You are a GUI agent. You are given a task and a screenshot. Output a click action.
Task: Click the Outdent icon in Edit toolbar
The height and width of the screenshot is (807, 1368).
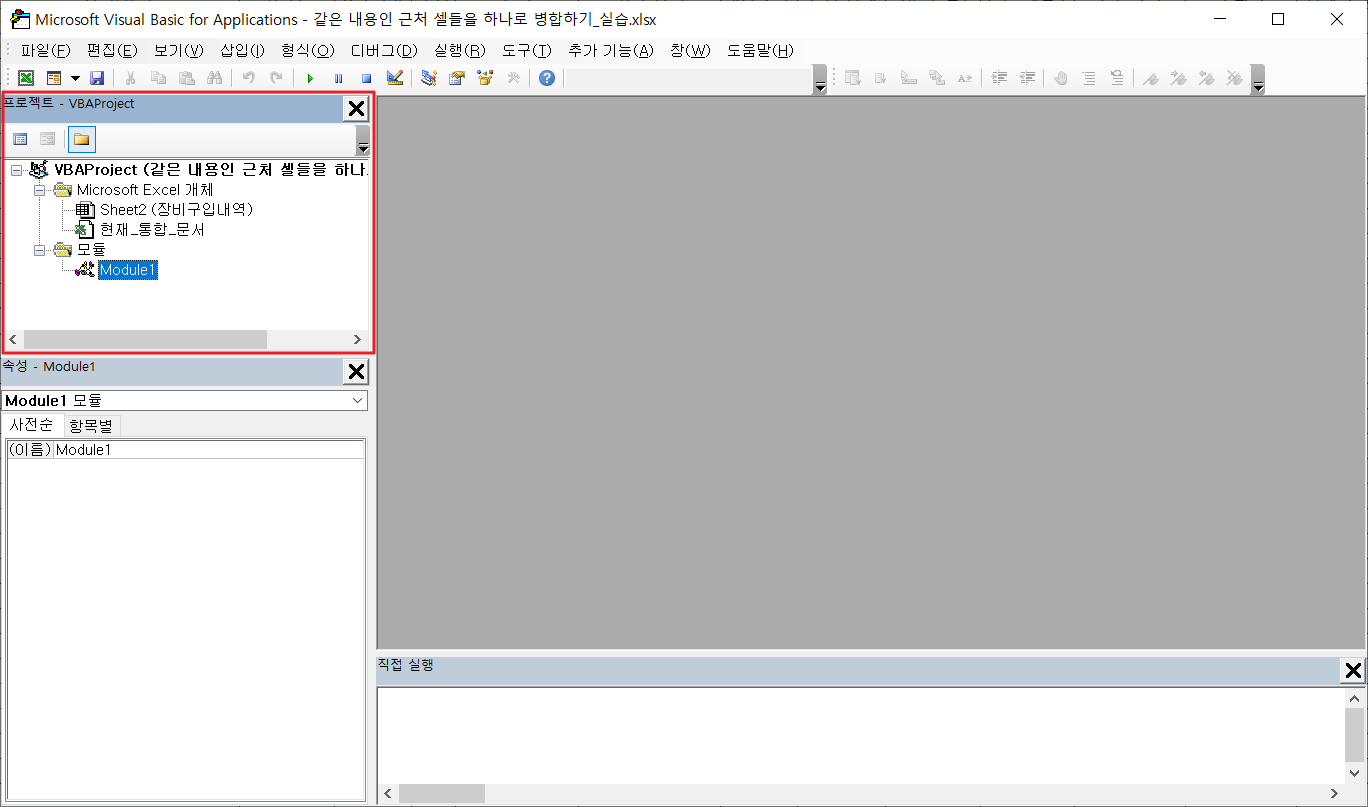(x=1027, y=78)
